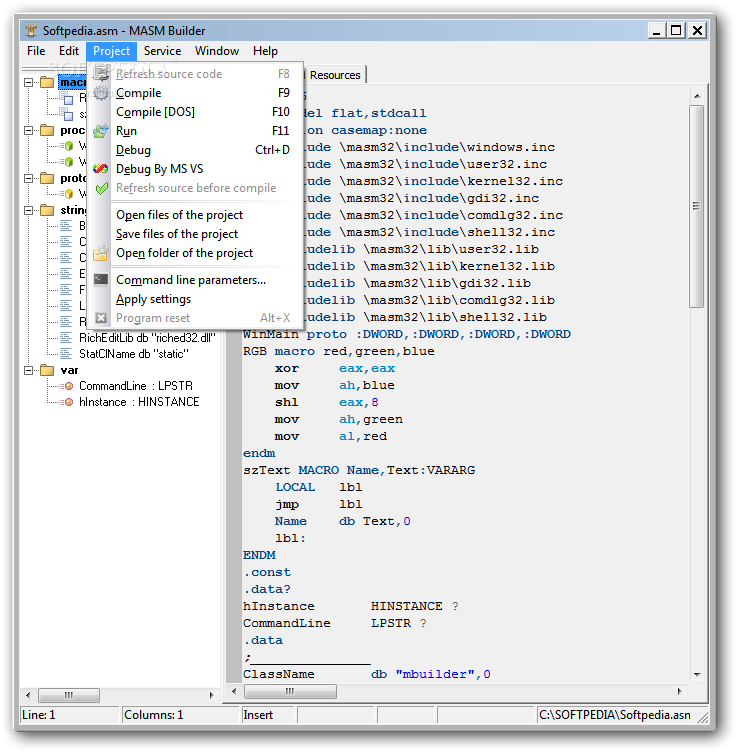Collapse the proc tree node
737x752 pixels.
[29, 130]
